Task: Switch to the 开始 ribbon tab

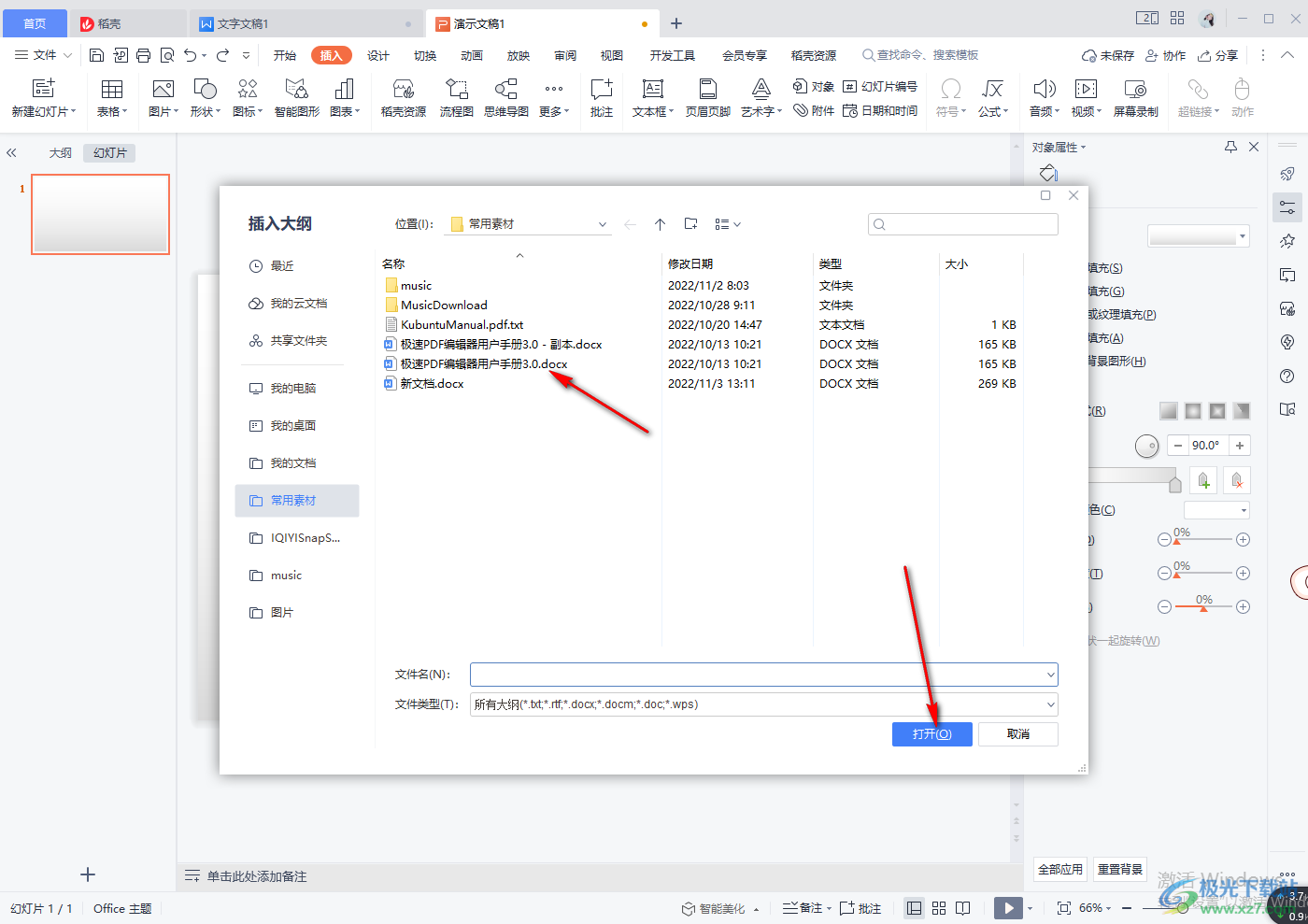Action: 285,55
